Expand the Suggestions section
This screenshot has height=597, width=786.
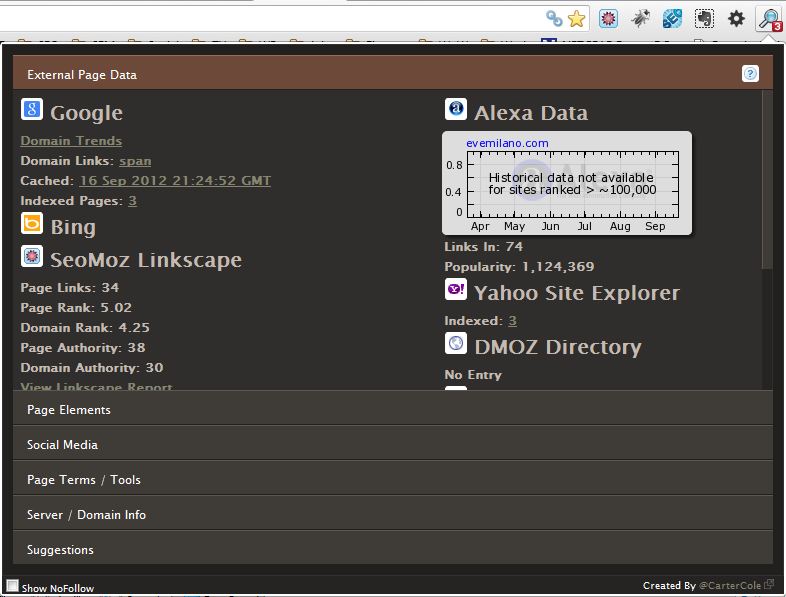[x=392, y=549]
